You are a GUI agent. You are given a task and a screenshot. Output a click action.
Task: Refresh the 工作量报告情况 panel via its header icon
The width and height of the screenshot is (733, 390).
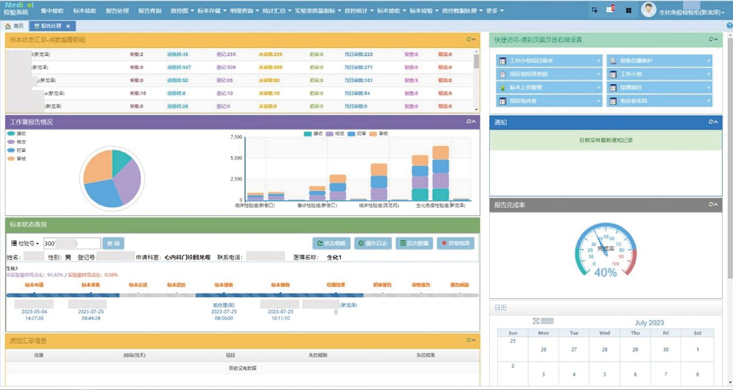click(469, 122)
